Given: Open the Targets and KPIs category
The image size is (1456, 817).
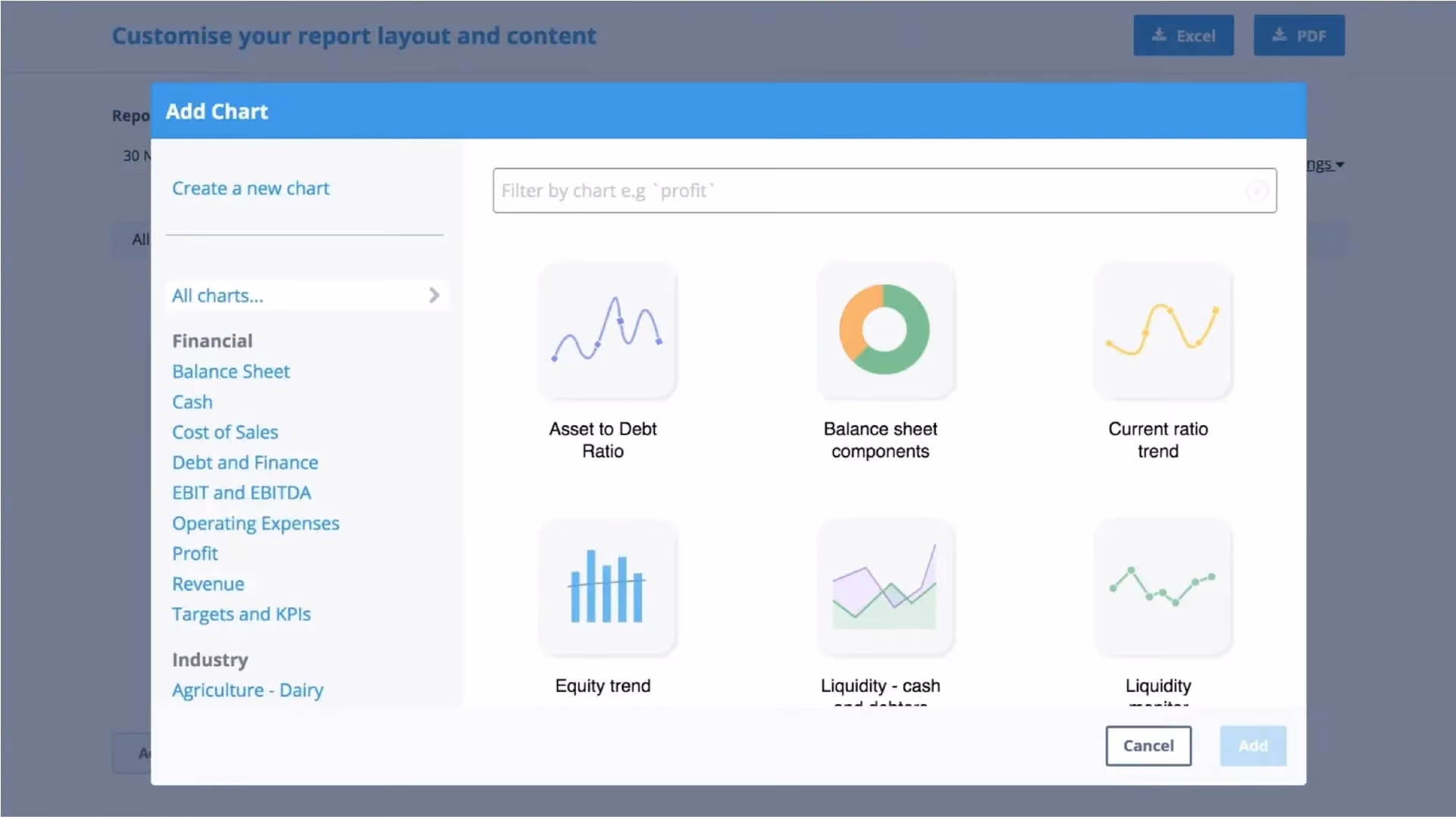Looking at the screenshot, I should (242, 614).
